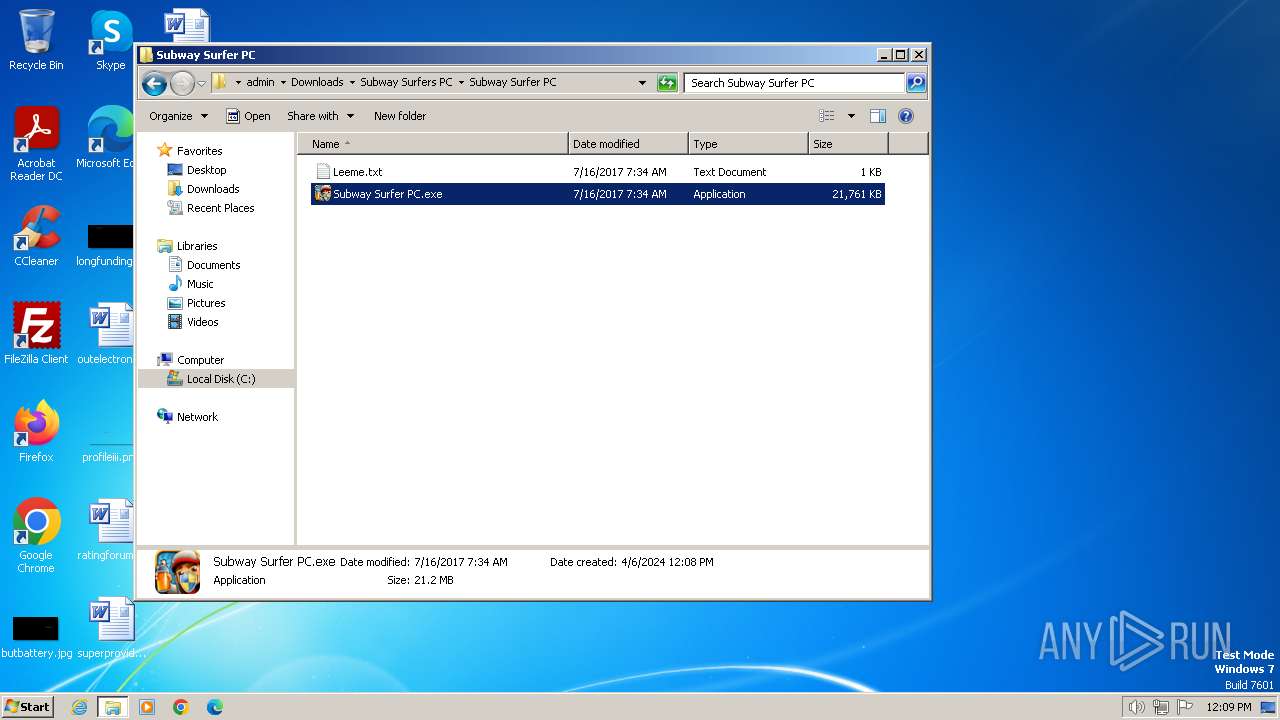Image resolution: width=1280 pixels, height=720 pixels.
Task: Select the Subway Surfer PC.exe file
Action: (387, 194)
